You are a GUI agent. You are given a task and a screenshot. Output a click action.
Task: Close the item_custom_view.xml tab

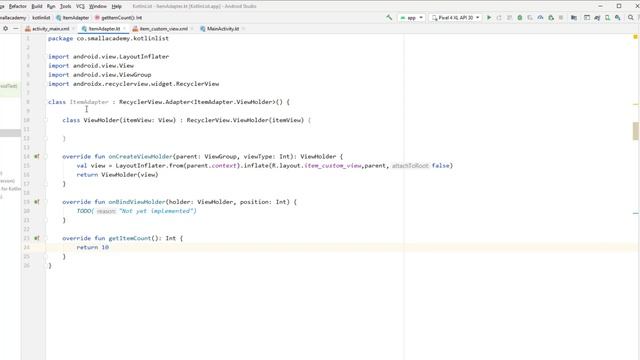tap(192, 29)
